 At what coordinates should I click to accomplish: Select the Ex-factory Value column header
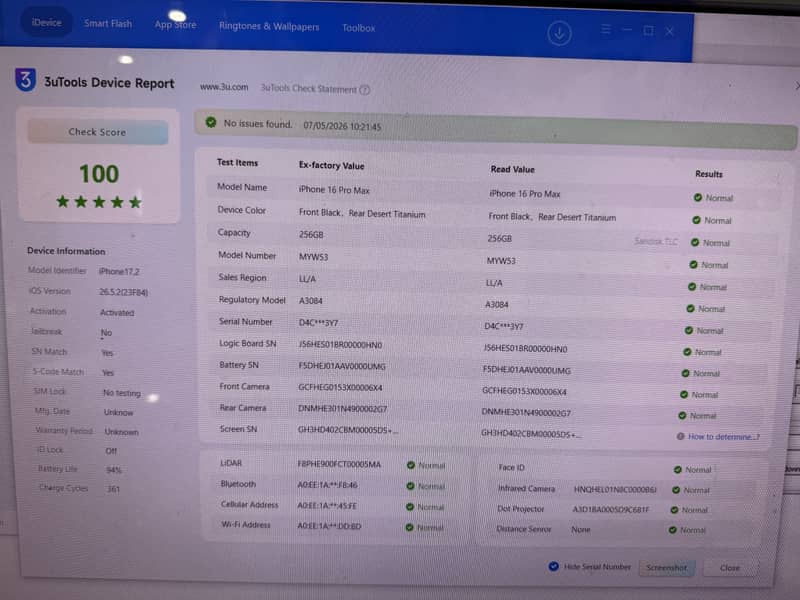[x=332, y=165]
